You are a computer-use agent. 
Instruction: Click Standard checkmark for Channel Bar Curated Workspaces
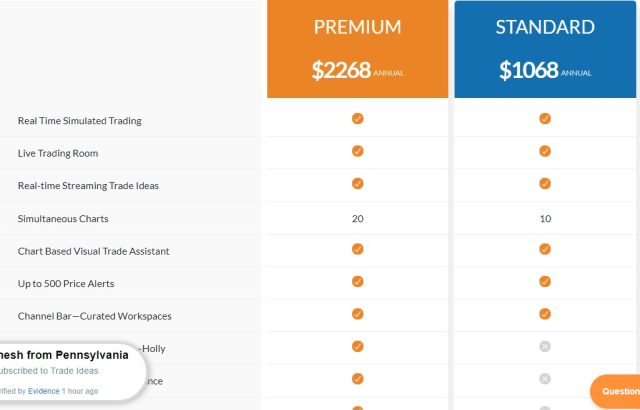click(545, 314)
